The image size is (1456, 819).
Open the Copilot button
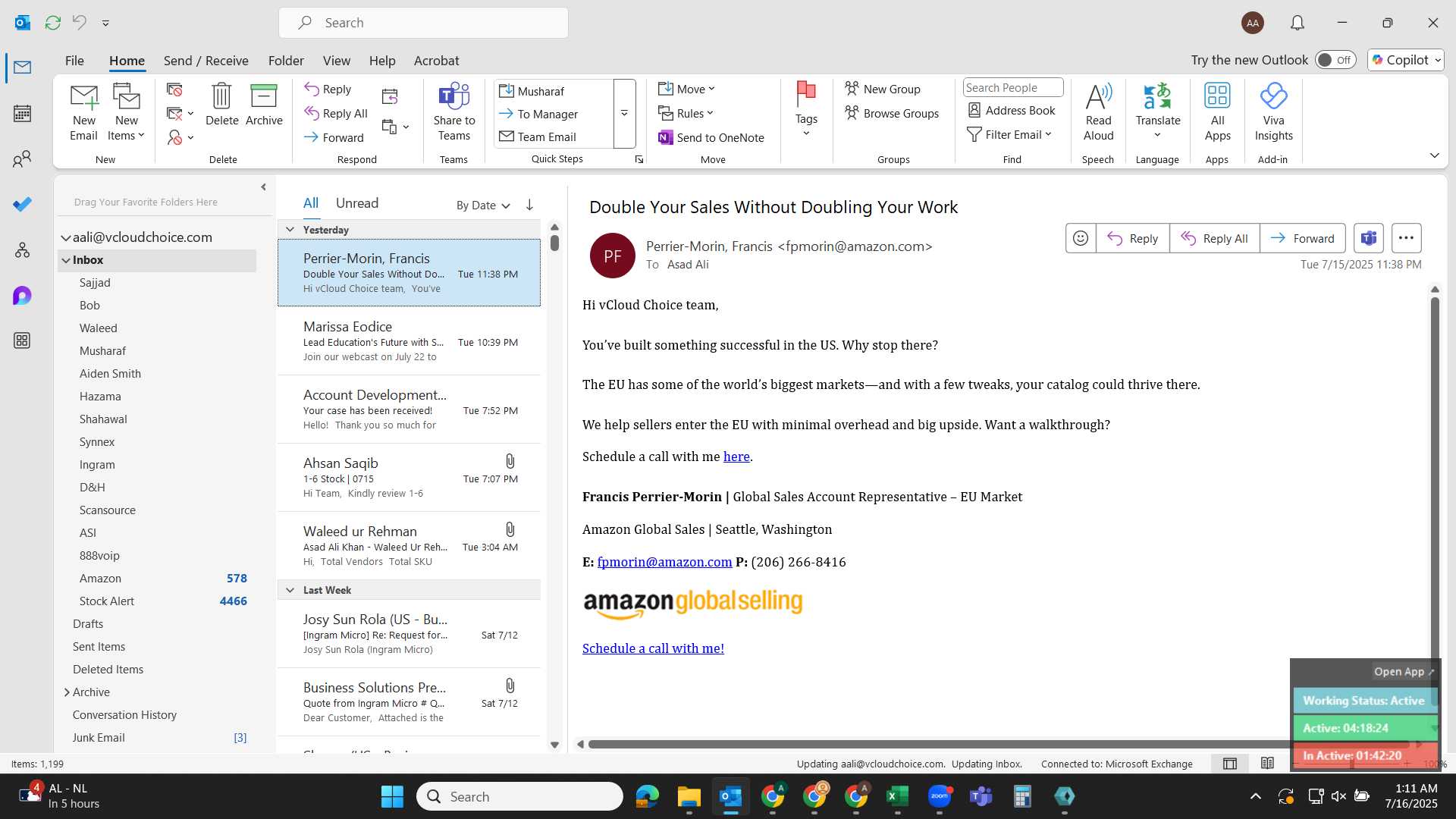coord(1407,60)
